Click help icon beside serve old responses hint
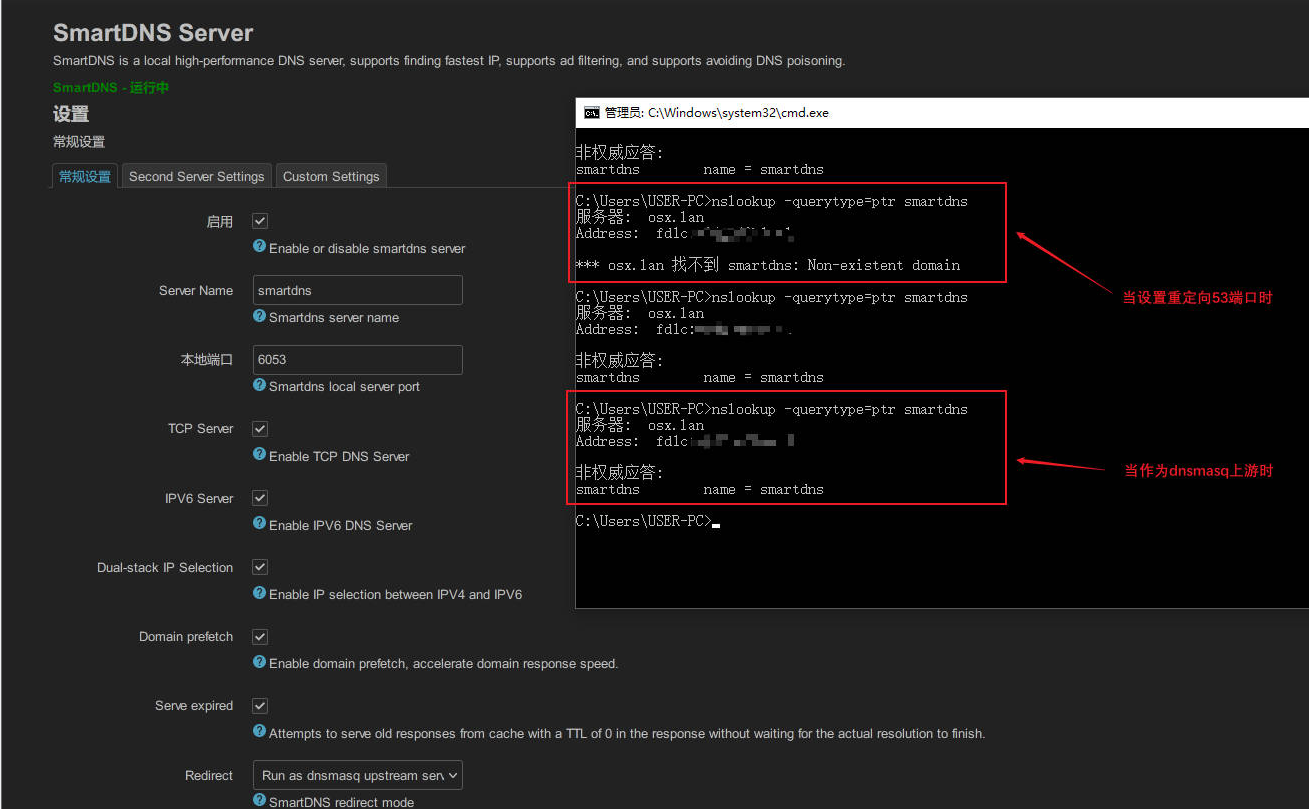 [x=260, y=731]
